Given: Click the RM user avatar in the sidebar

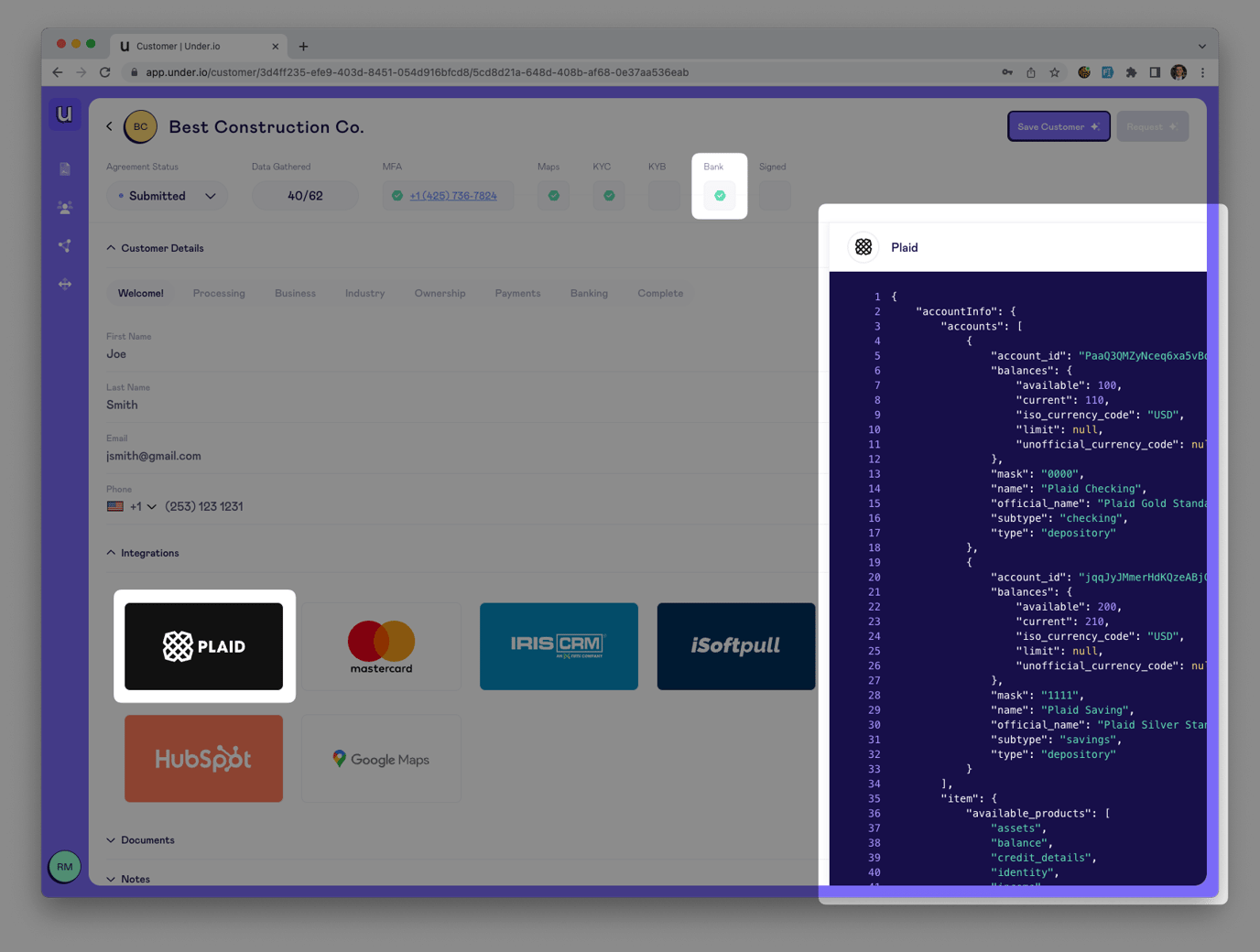Looking at the screenshot, I should (x=64, y=866).
